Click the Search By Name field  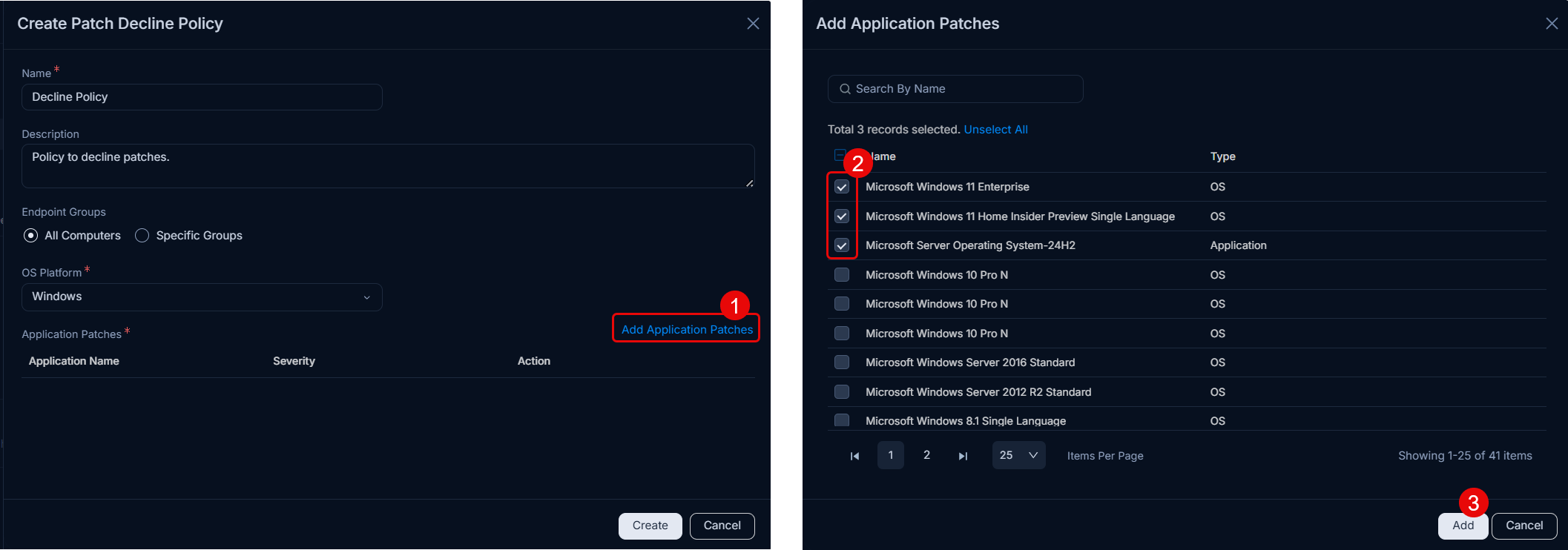pos(955,89)
